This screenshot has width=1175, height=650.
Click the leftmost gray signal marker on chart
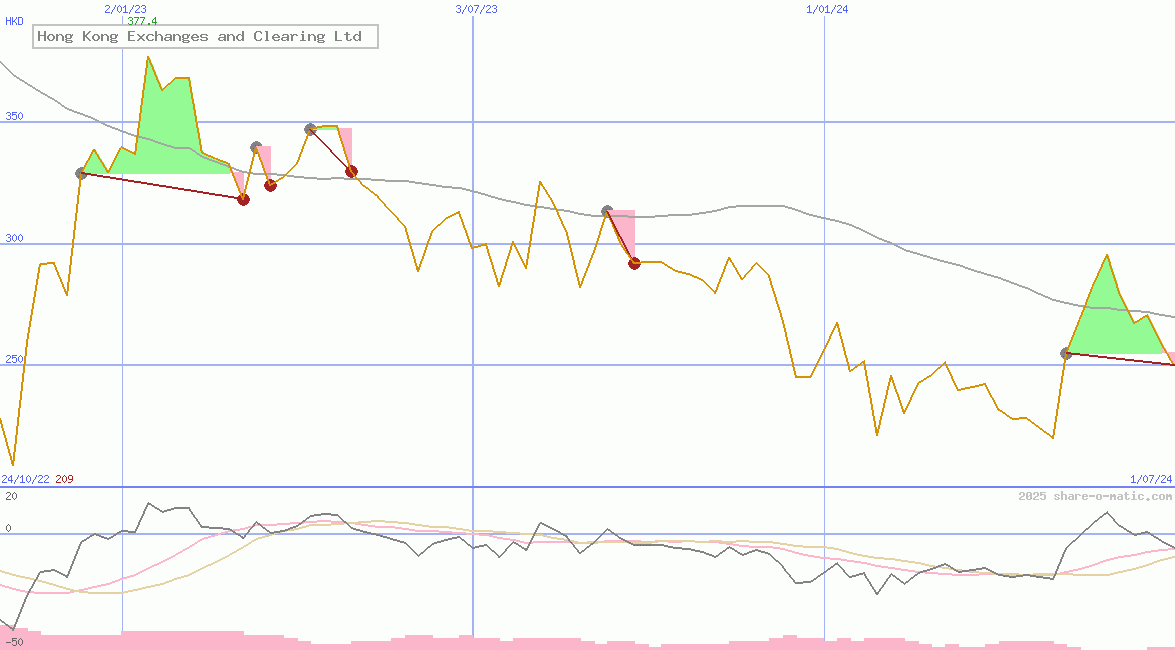point(81,173)
